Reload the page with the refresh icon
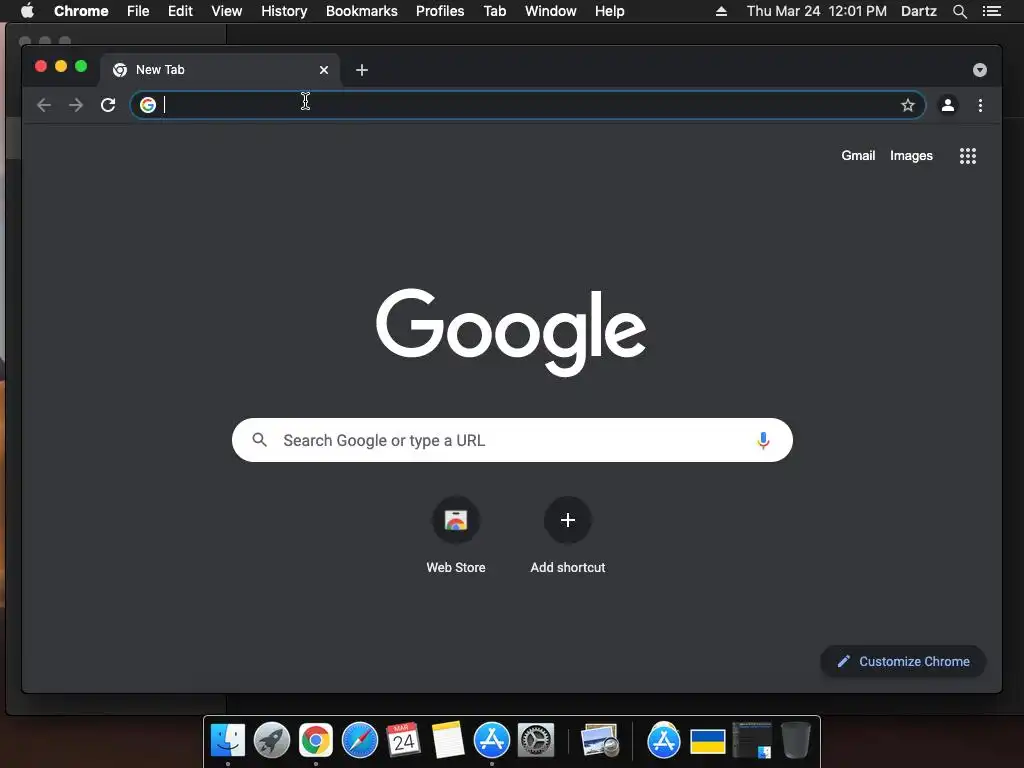Screen dimensions: 1024x768 pos(108,105)
